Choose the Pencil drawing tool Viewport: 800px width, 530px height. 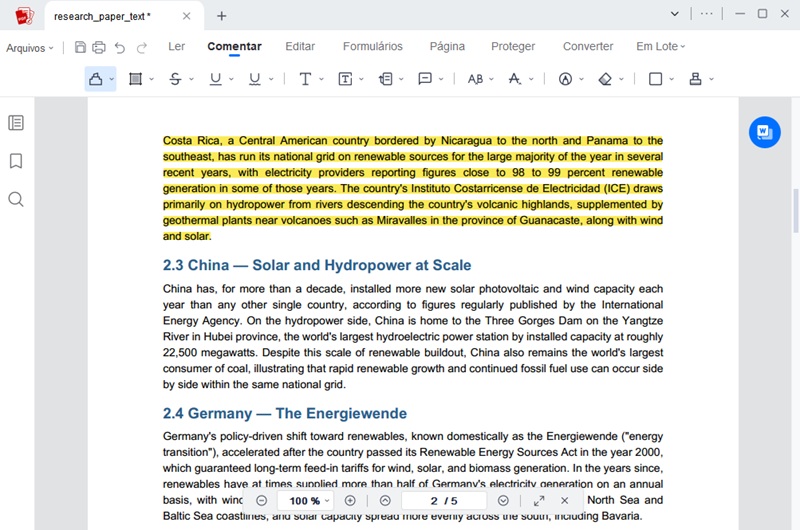pos(565,79)
